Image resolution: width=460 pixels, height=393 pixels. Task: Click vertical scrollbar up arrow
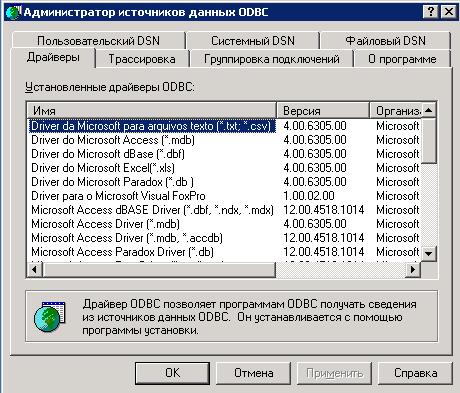429,110
